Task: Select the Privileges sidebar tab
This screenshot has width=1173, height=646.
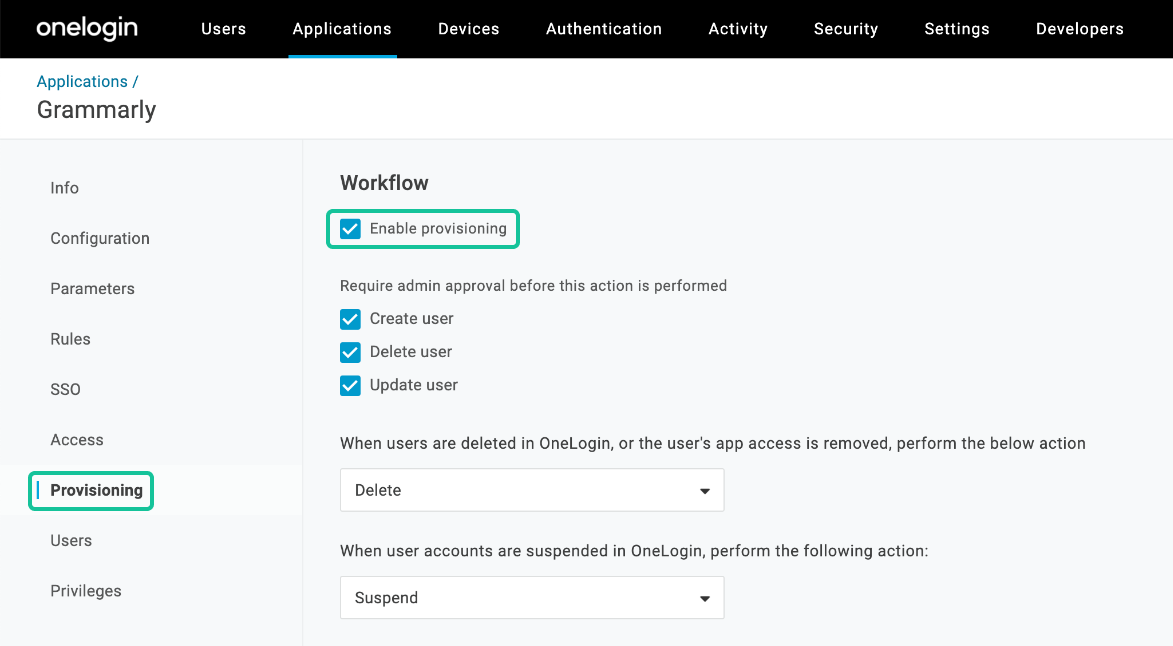Action: click(x=86, y=591)
